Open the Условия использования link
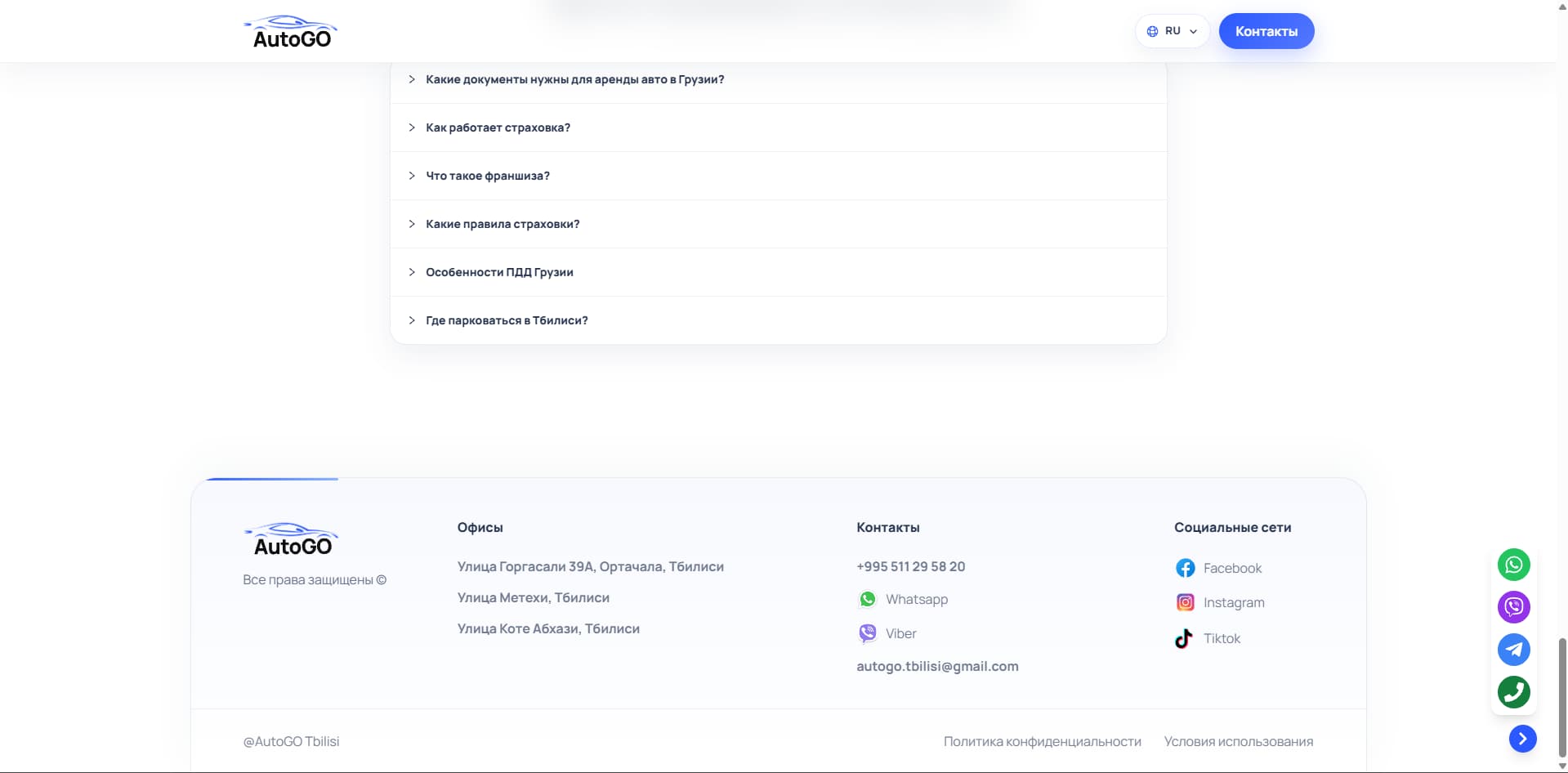The width and height of the screenshot is (1568, 773). [1238, 741]
